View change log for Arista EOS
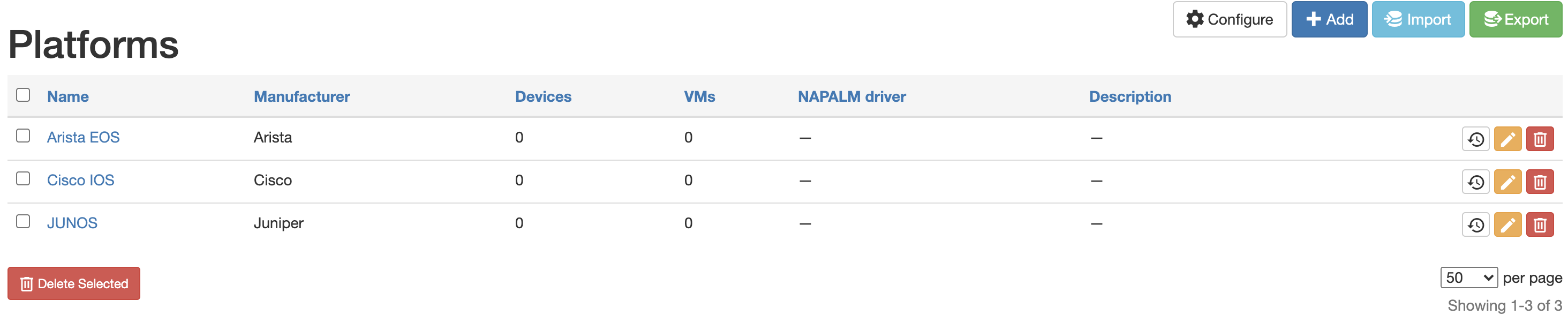Viewport: 1568px width, 315px height. coord(1475,138)
